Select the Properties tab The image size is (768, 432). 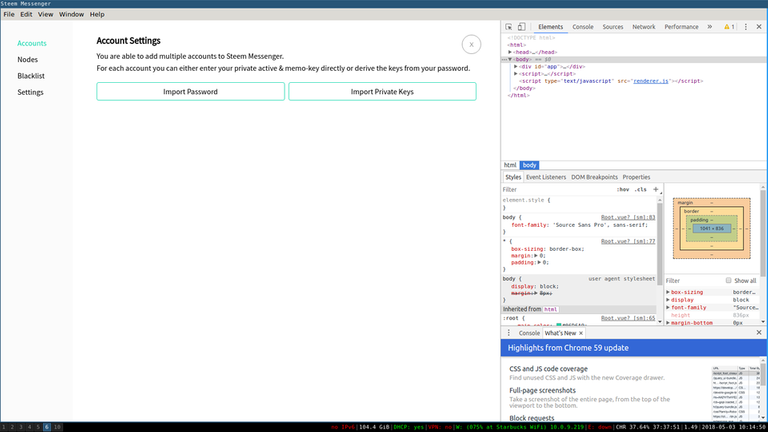pos(636,177)
